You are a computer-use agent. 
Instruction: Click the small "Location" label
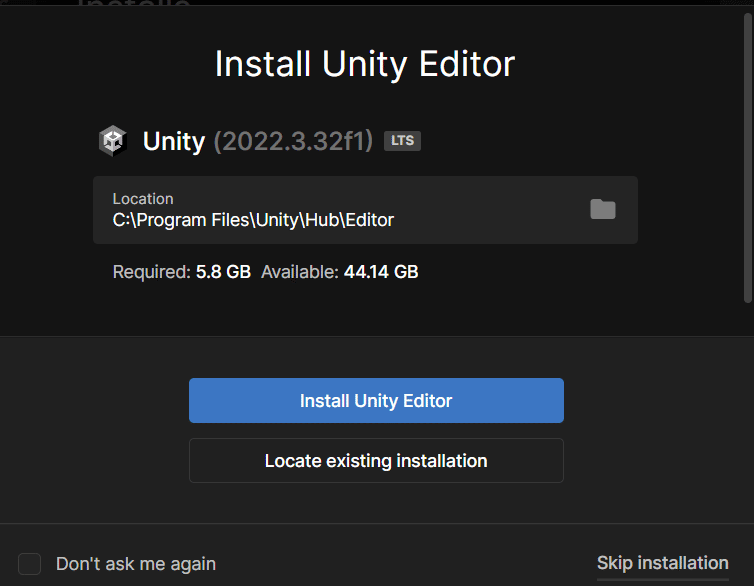143,199
